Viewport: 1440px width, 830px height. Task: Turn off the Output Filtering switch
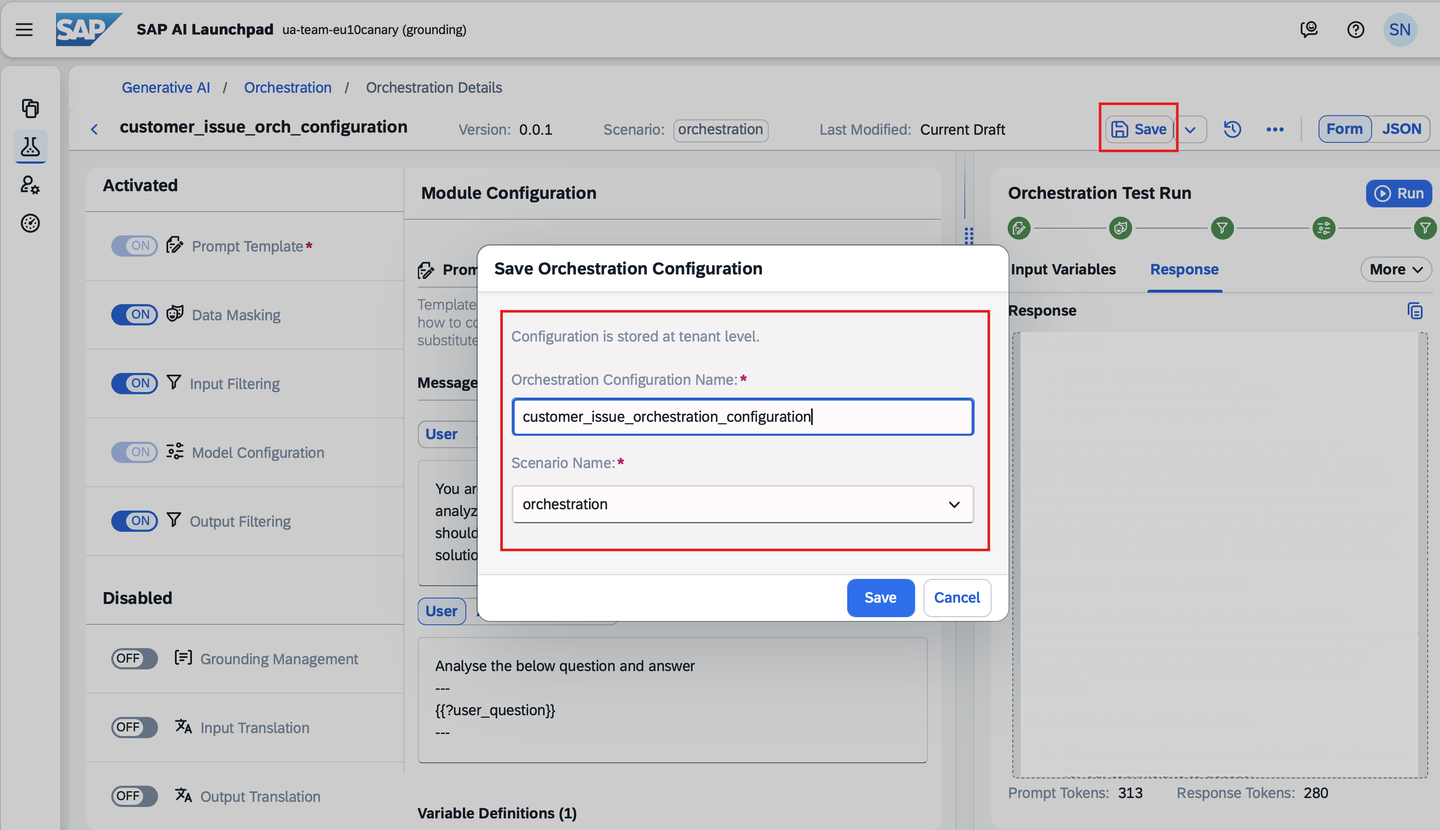[134, 521]
